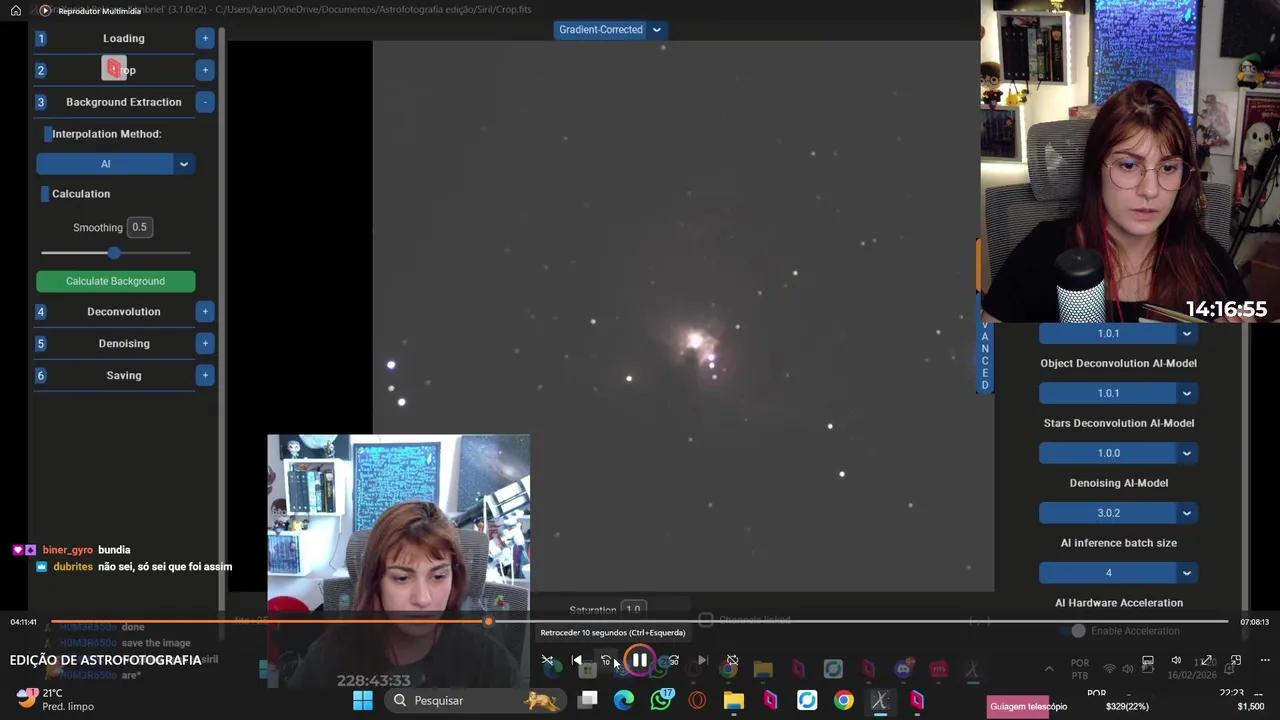Open AI inference batch size dropdown
1280x720 pixels.
click(1118, 573)
